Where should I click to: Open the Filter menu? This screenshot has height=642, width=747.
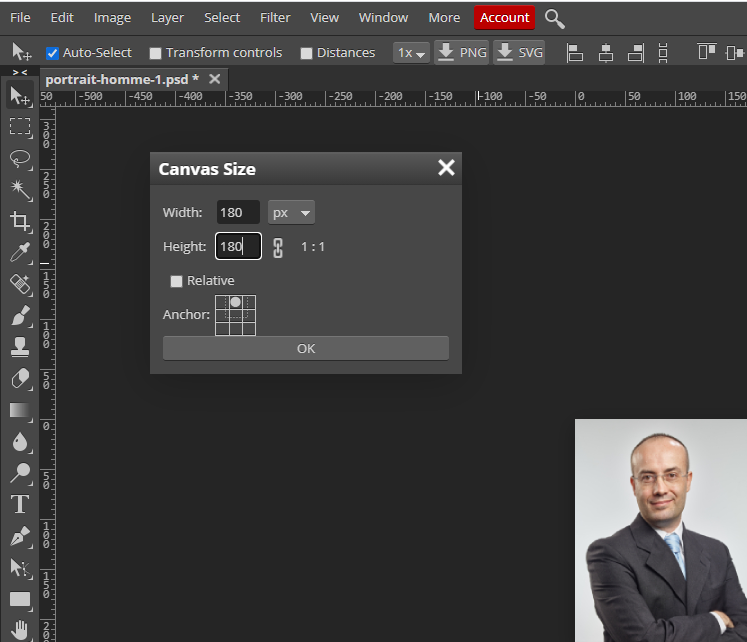(275, 17)
